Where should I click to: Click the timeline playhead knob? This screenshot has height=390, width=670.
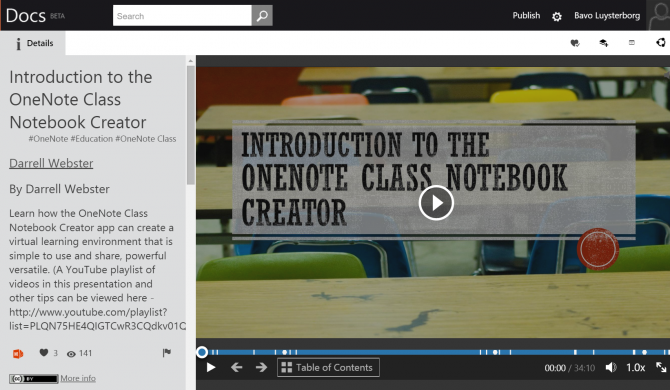tap(202, 352)
